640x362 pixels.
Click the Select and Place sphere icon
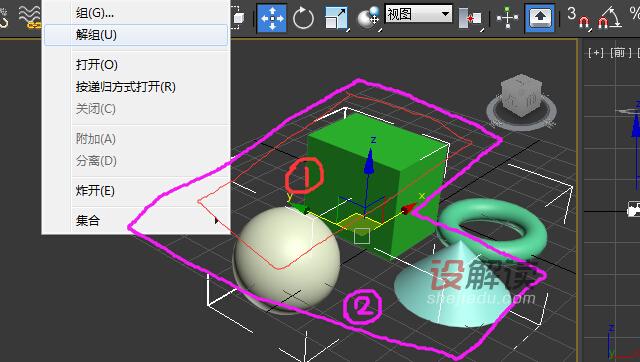click(x=369, y=18)
